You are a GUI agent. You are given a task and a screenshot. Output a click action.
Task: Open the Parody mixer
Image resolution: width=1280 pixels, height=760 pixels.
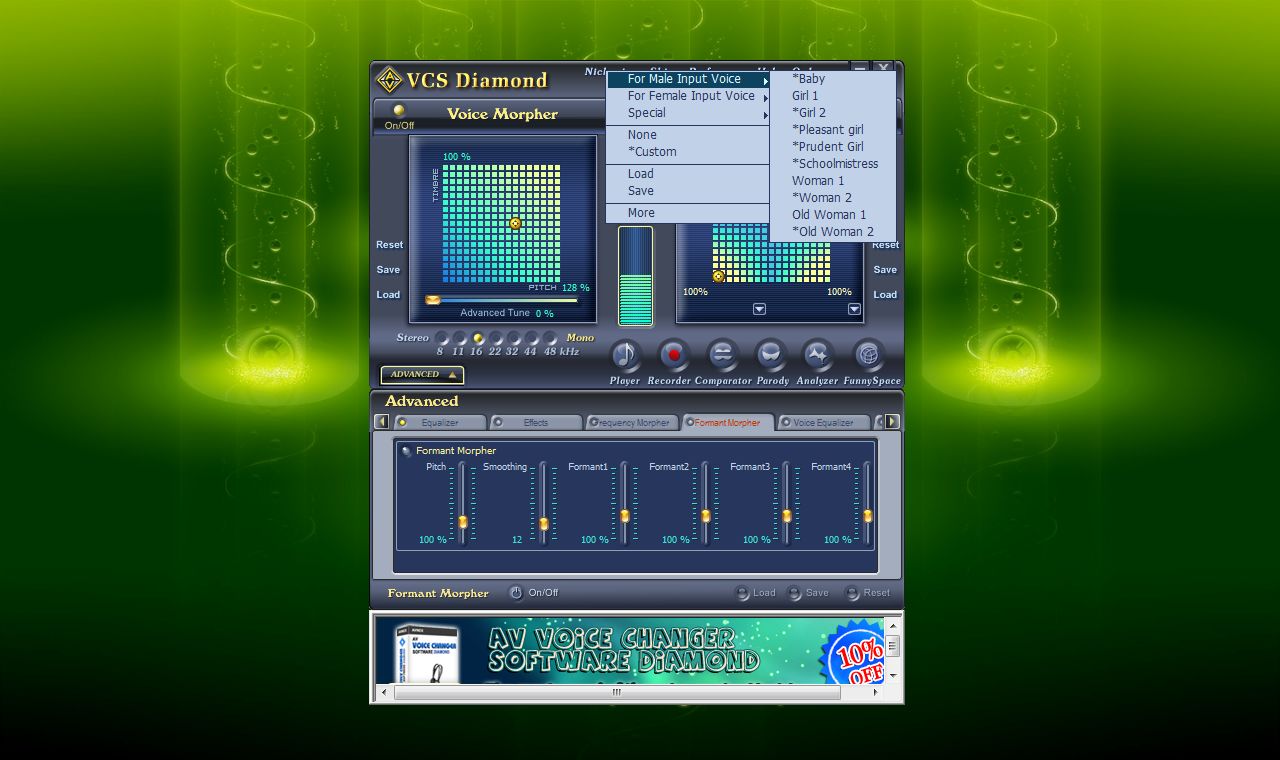point(771,356)
